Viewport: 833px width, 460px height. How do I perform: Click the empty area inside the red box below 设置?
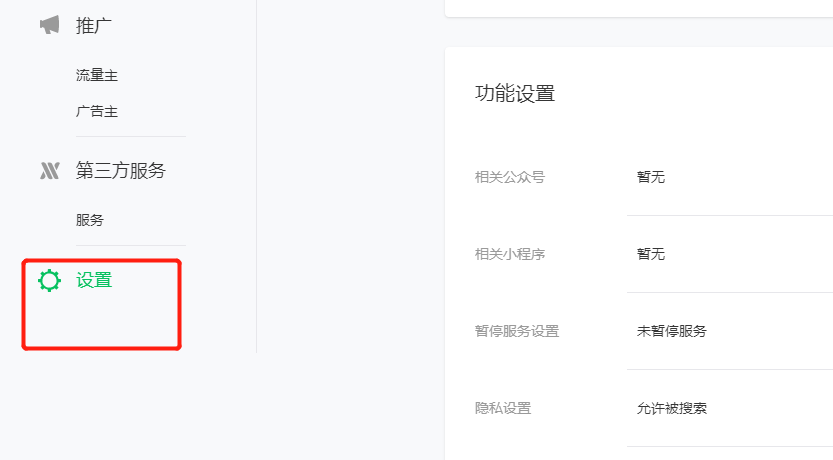tap(100, 322)
